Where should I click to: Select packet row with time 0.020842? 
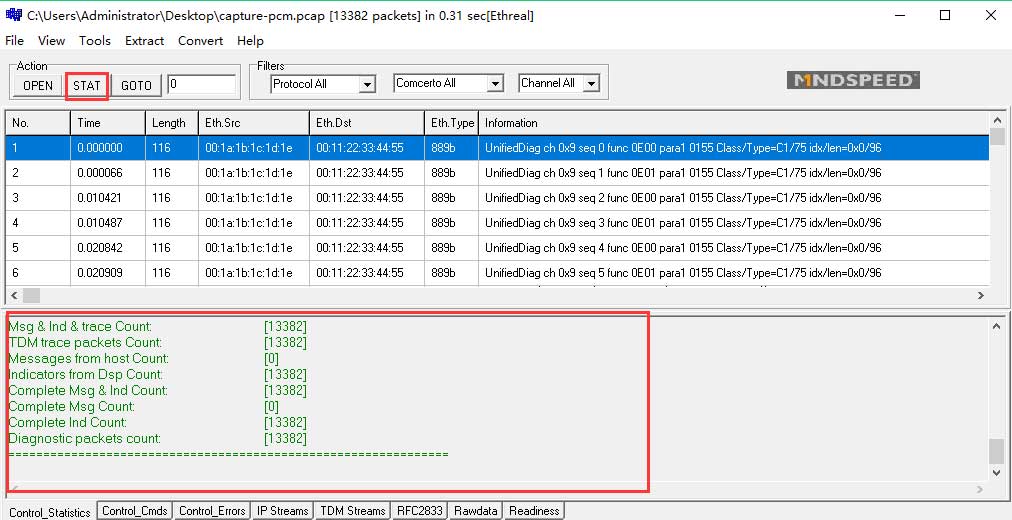(498, 248)
